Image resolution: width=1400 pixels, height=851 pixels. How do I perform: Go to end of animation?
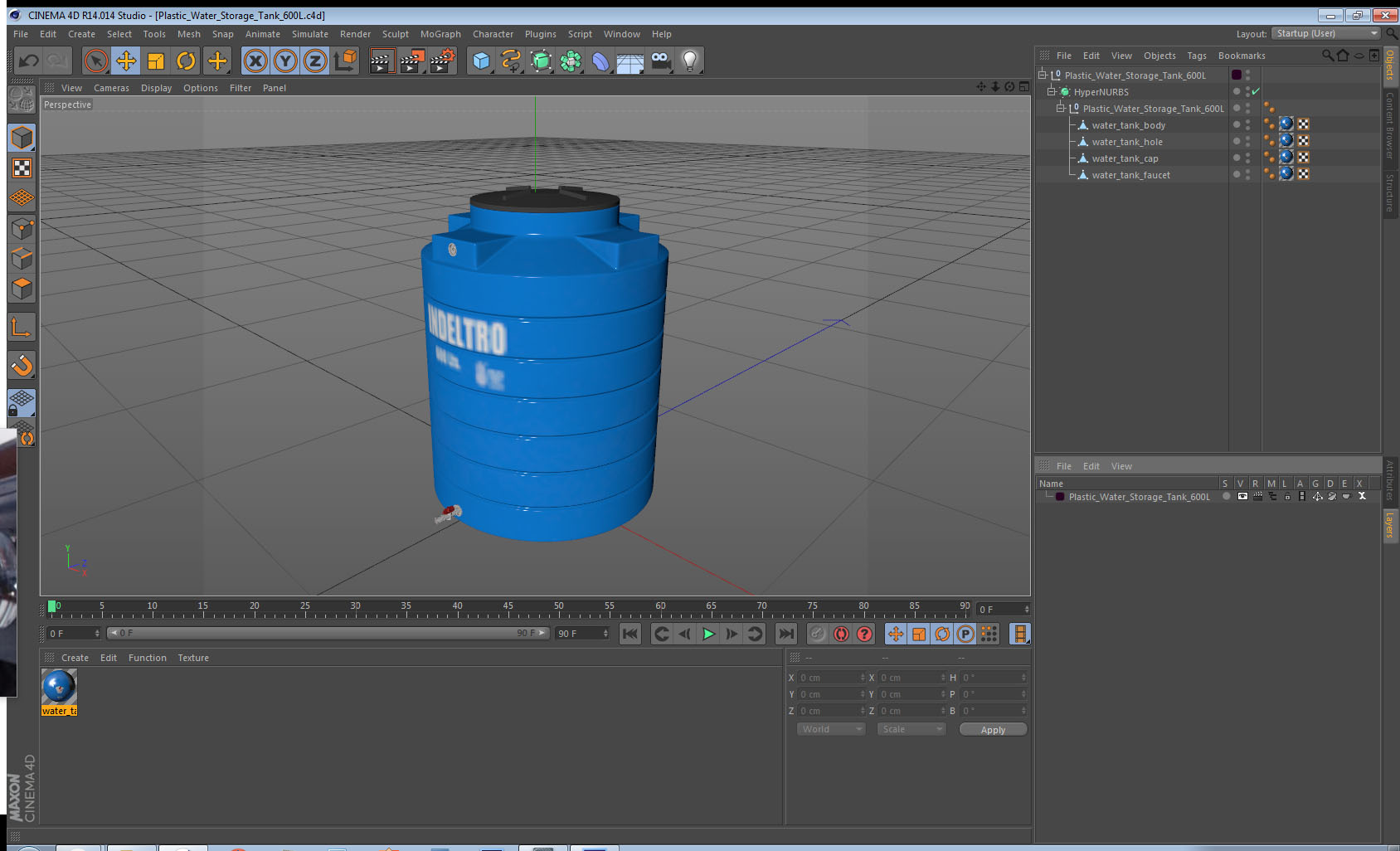point(785,634)
